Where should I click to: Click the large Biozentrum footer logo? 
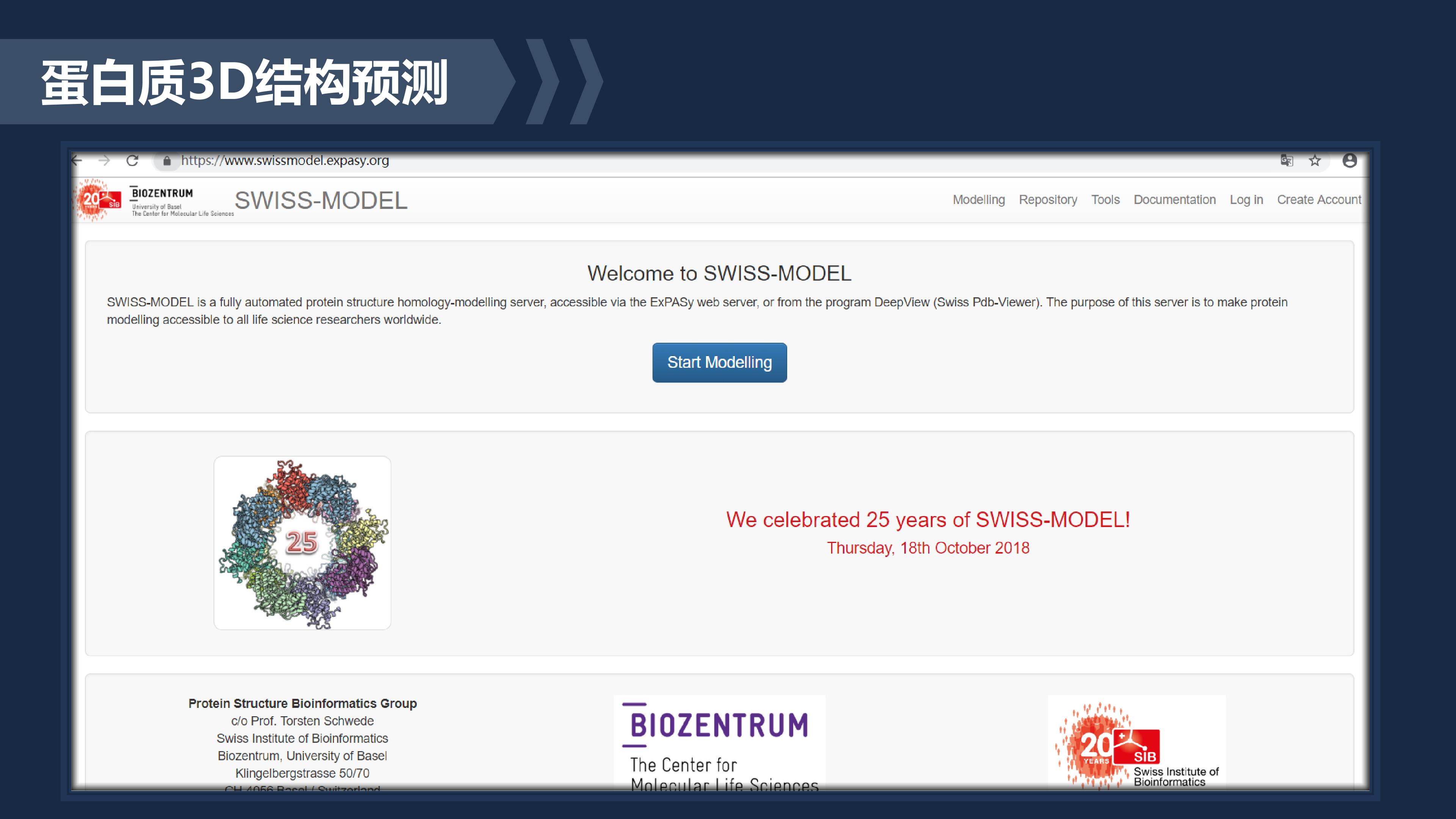(x=720, y=743)
